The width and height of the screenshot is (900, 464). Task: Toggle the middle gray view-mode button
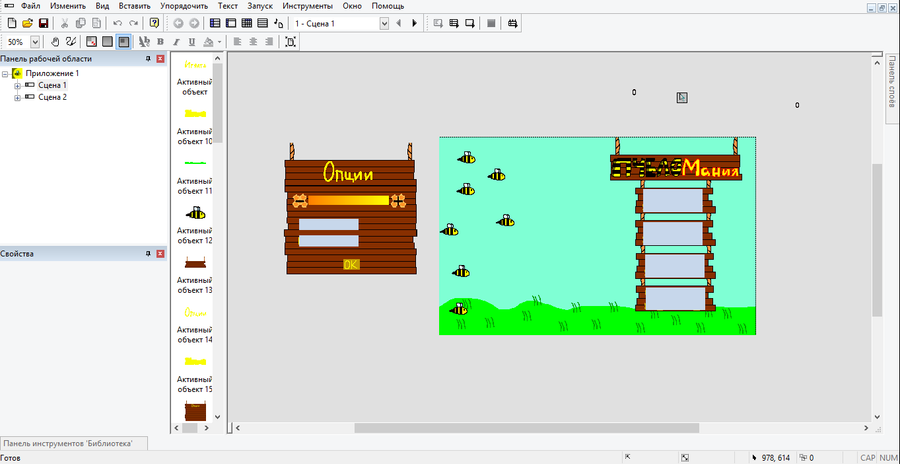click(x=107, y=41)
